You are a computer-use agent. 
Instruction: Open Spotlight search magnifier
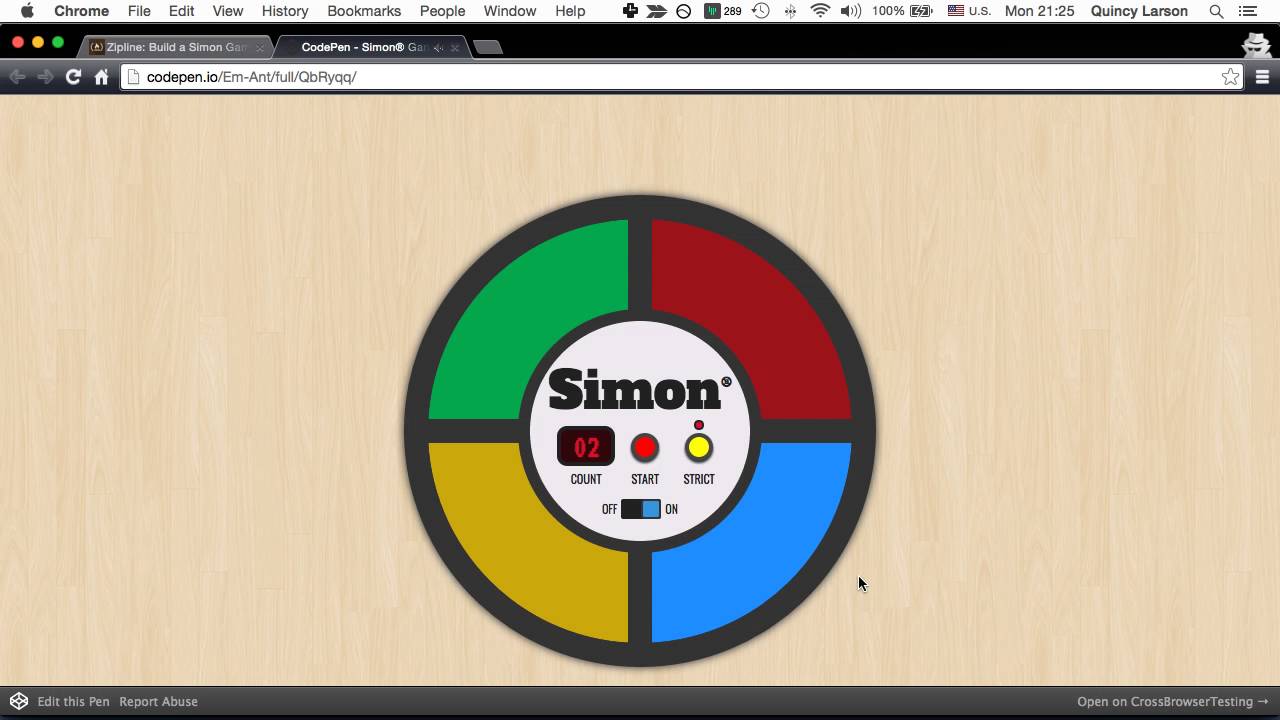click(x=1216, y=11)
